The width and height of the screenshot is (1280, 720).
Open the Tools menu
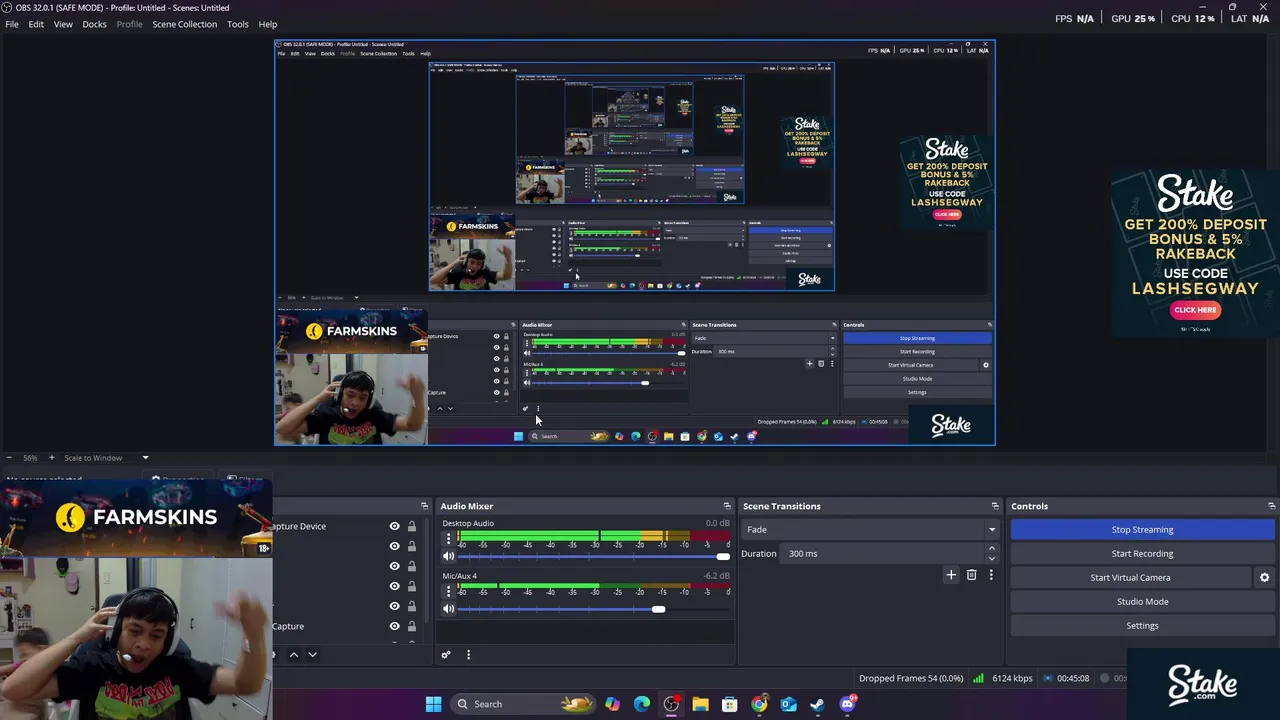[x=237, y=24]
